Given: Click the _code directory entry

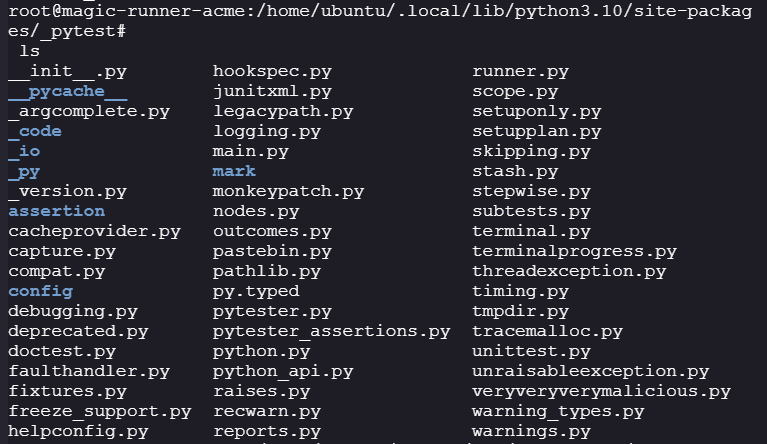Looking at the screenshot, I should click(35, 131).
